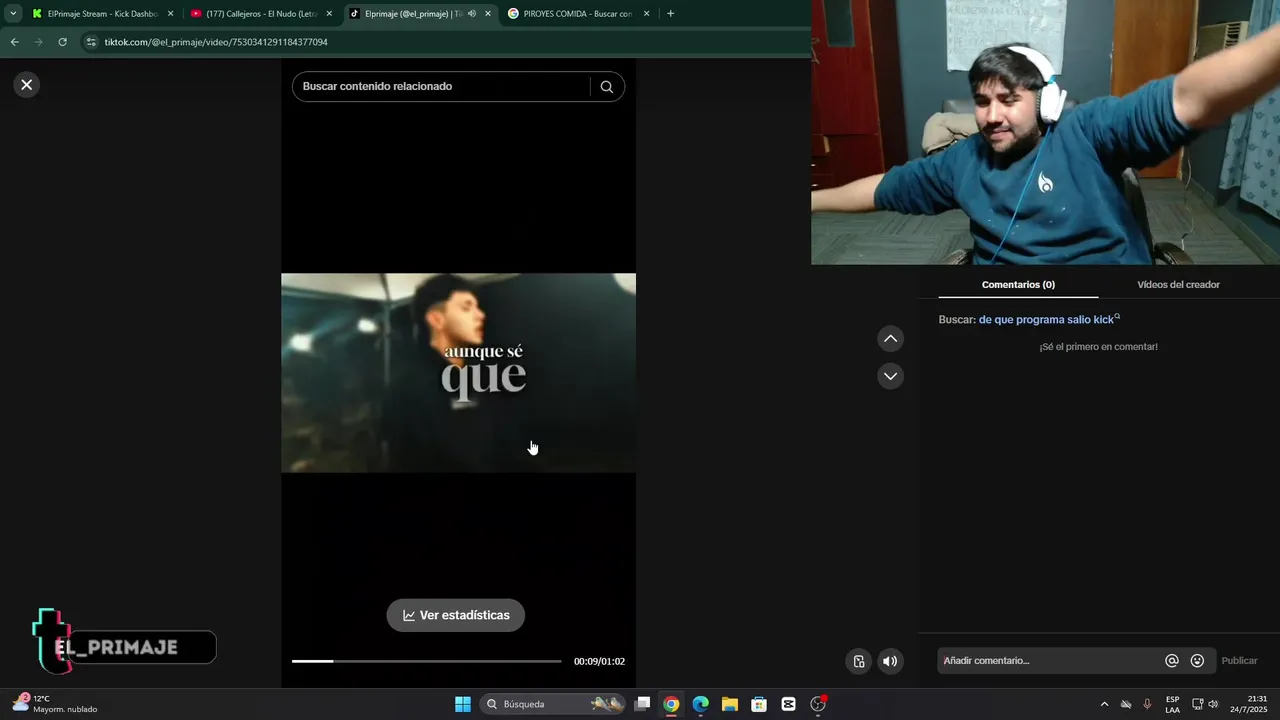The height and width of the screenshot is (720, 1280).
Task: Click the cloud-off icon in system tray
Action: 1126,704
